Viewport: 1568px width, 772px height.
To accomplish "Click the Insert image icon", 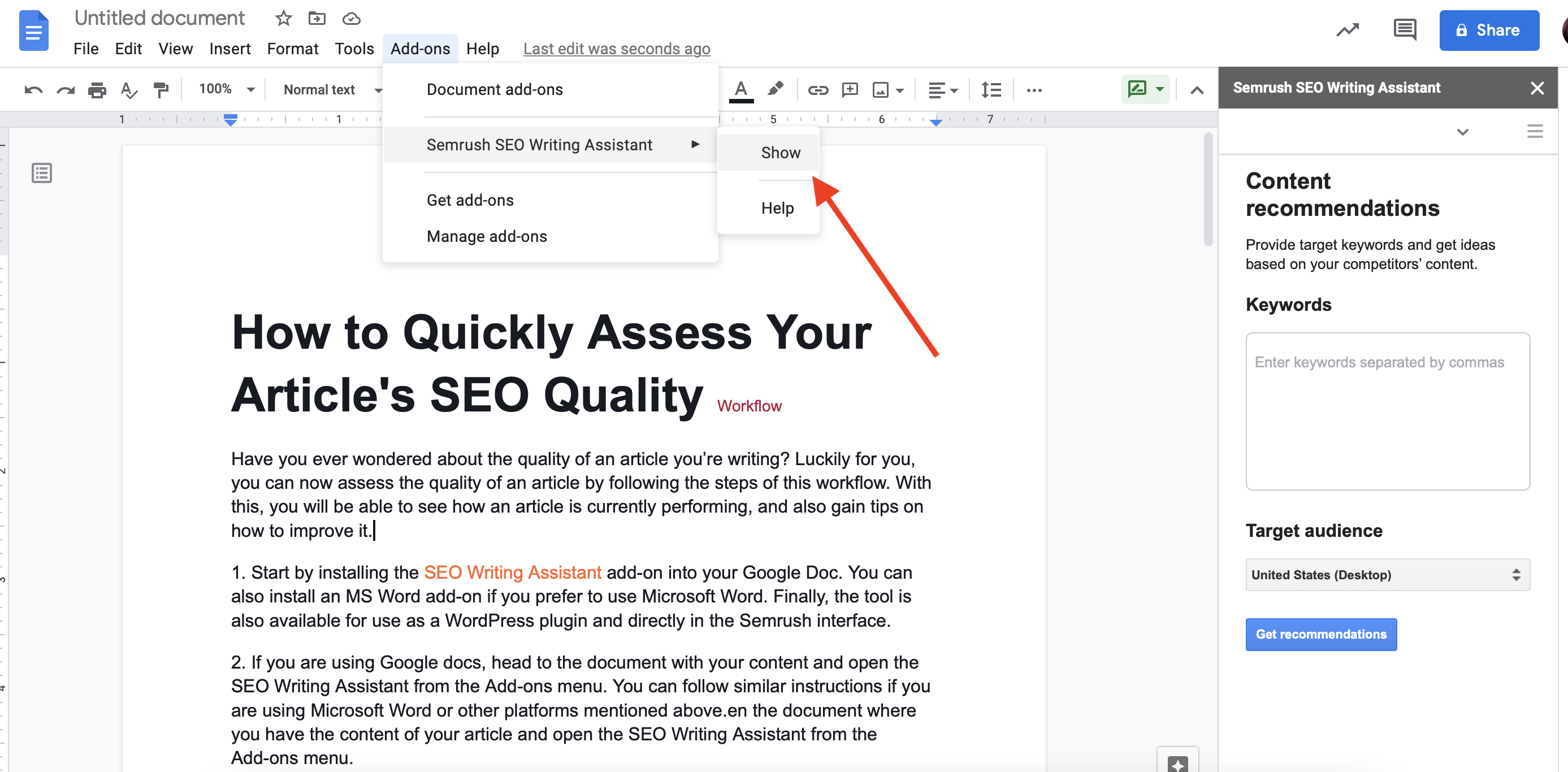I will click(880, 90).
